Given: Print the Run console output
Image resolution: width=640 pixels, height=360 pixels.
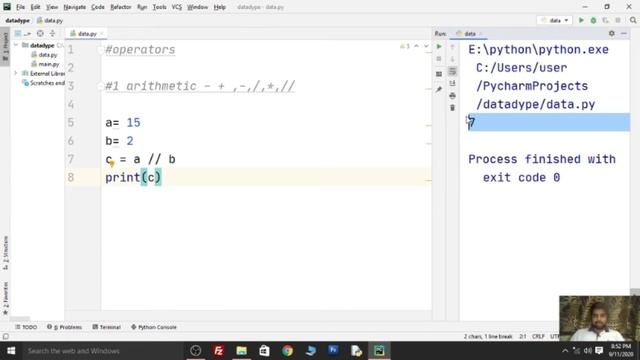Looking at the screenshot, I should tap(452, 96).
